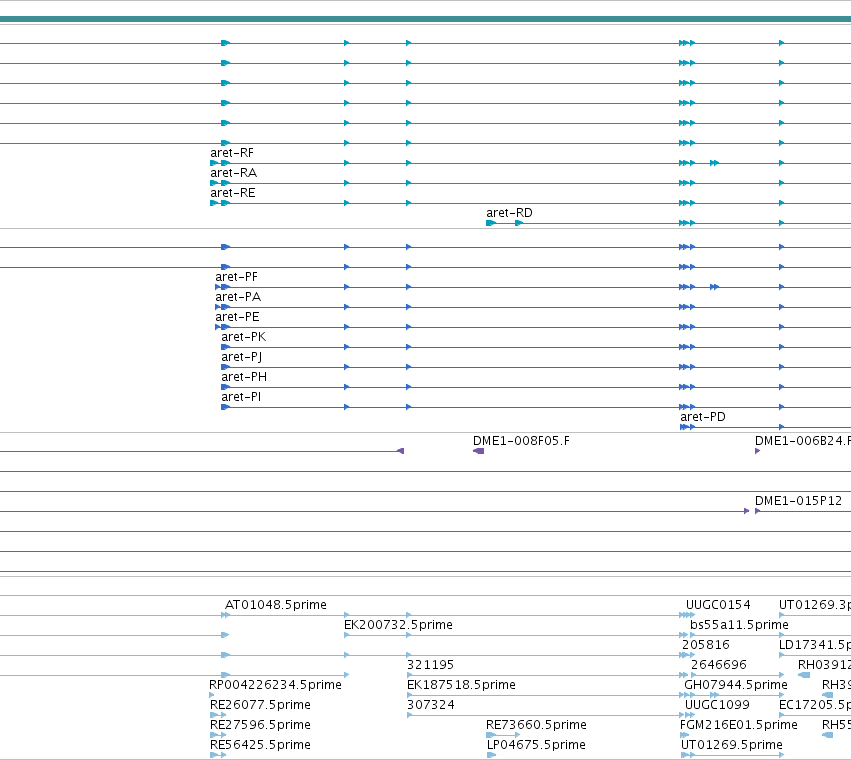Click the aret-PF extra double-arrow exon glyph

714,287
